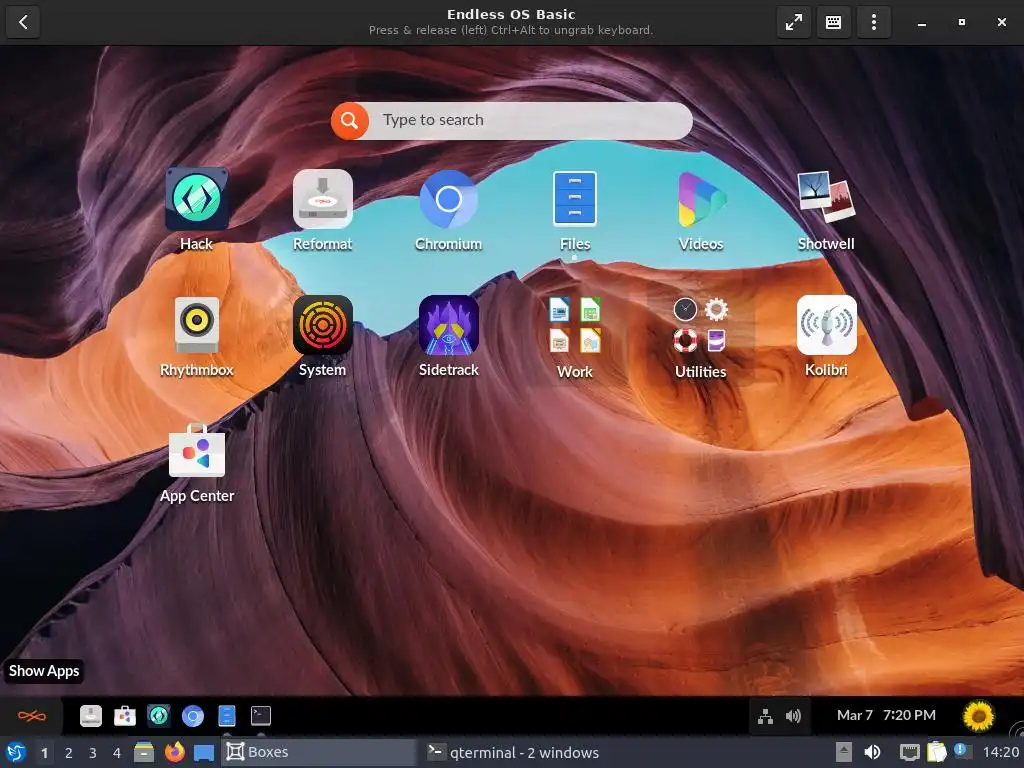Open the Files desktop icon
This screenshot has width=1024, height=768.
(x=575, y=199)
